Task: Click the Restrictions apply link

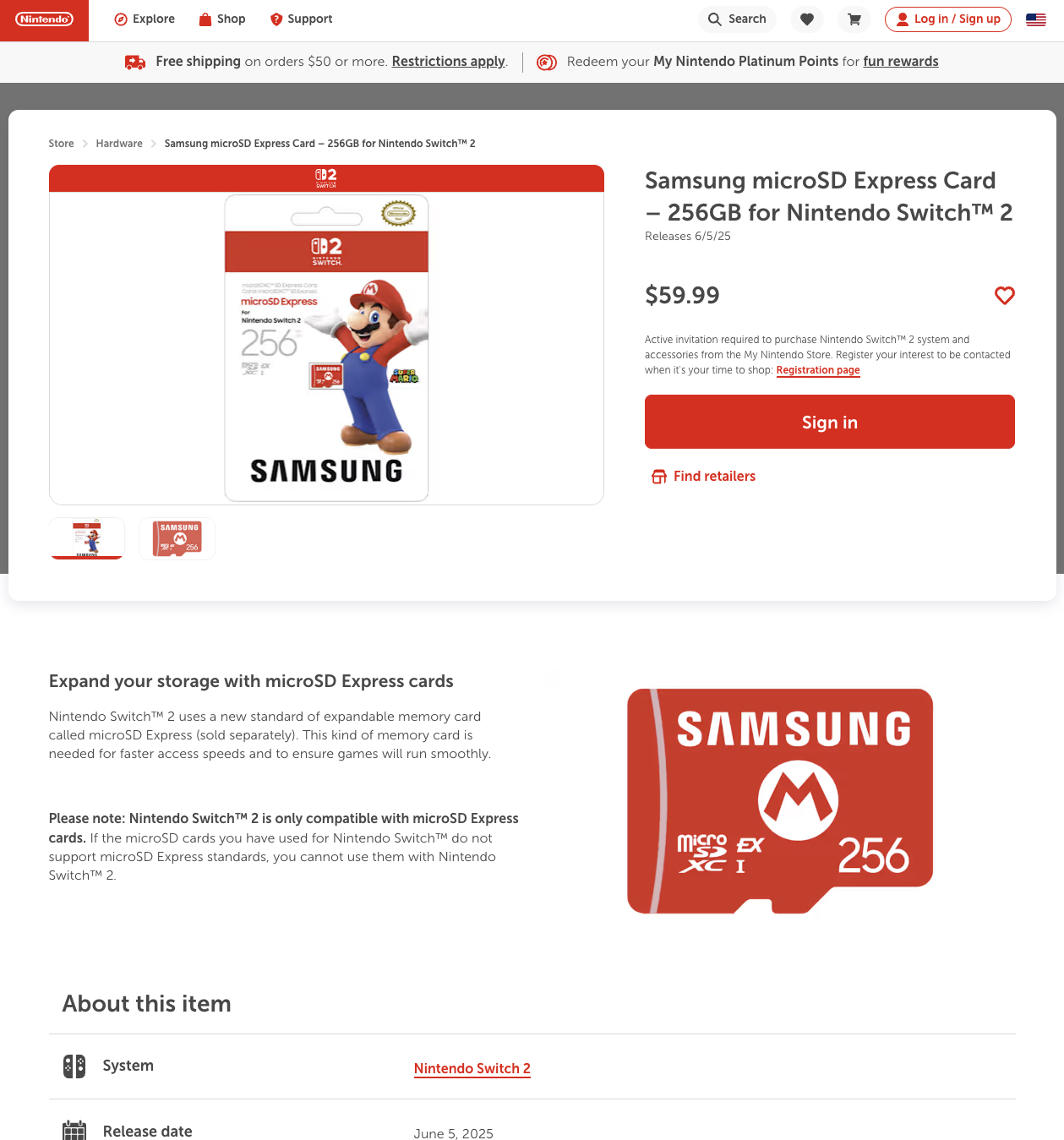Action: click(x=448, y=62)
